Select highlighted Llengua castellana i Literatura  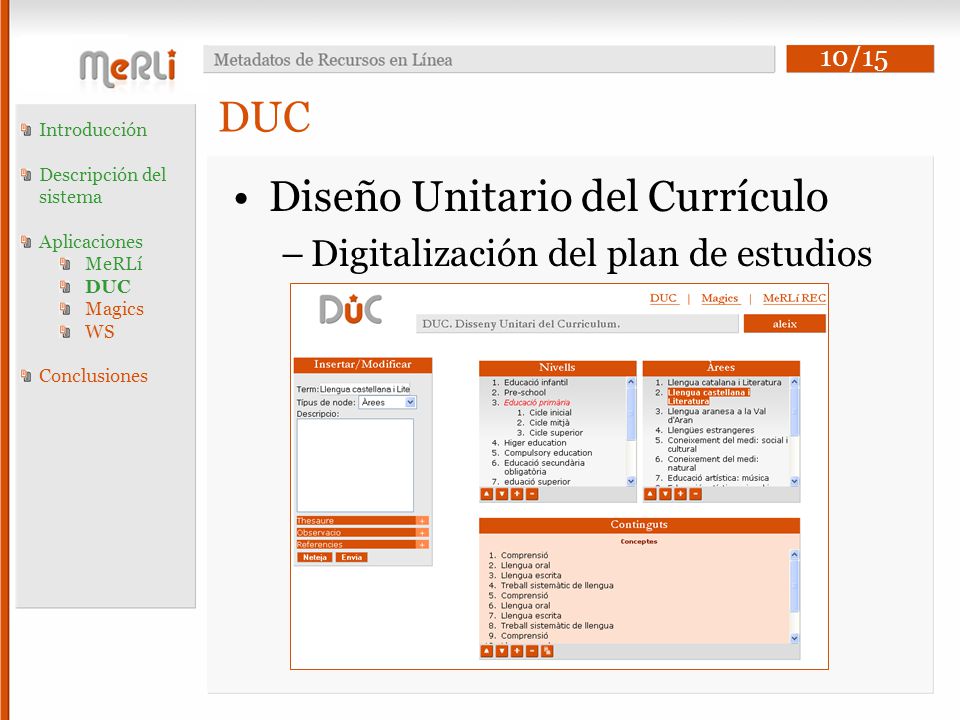708,397
